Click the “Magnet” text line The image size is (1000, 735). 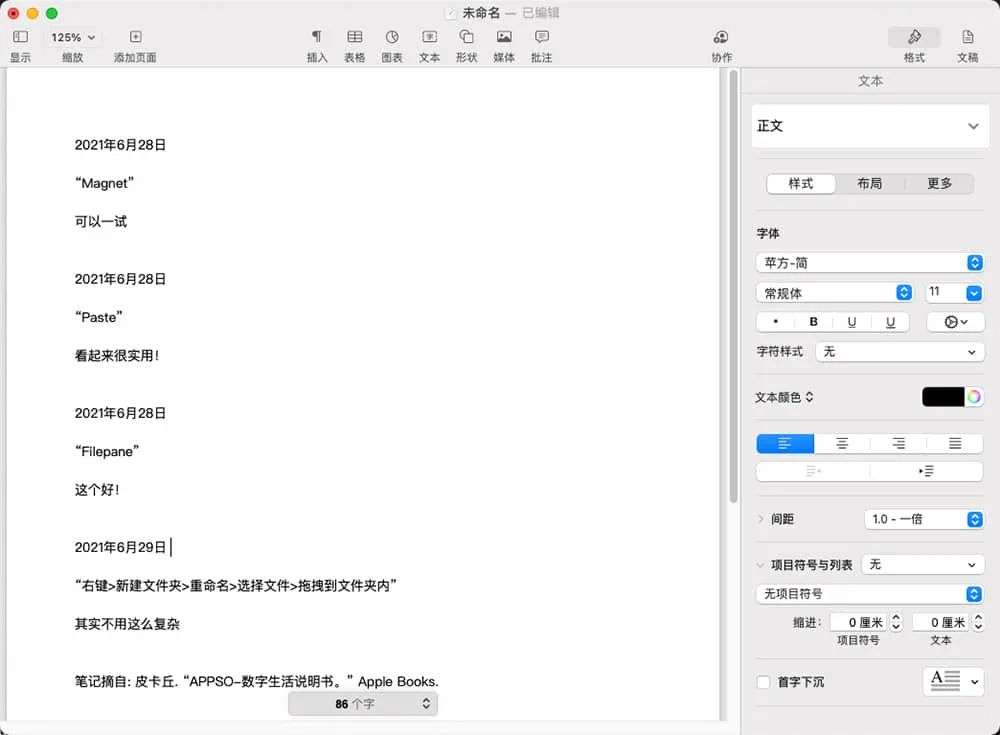pos(105,184)
